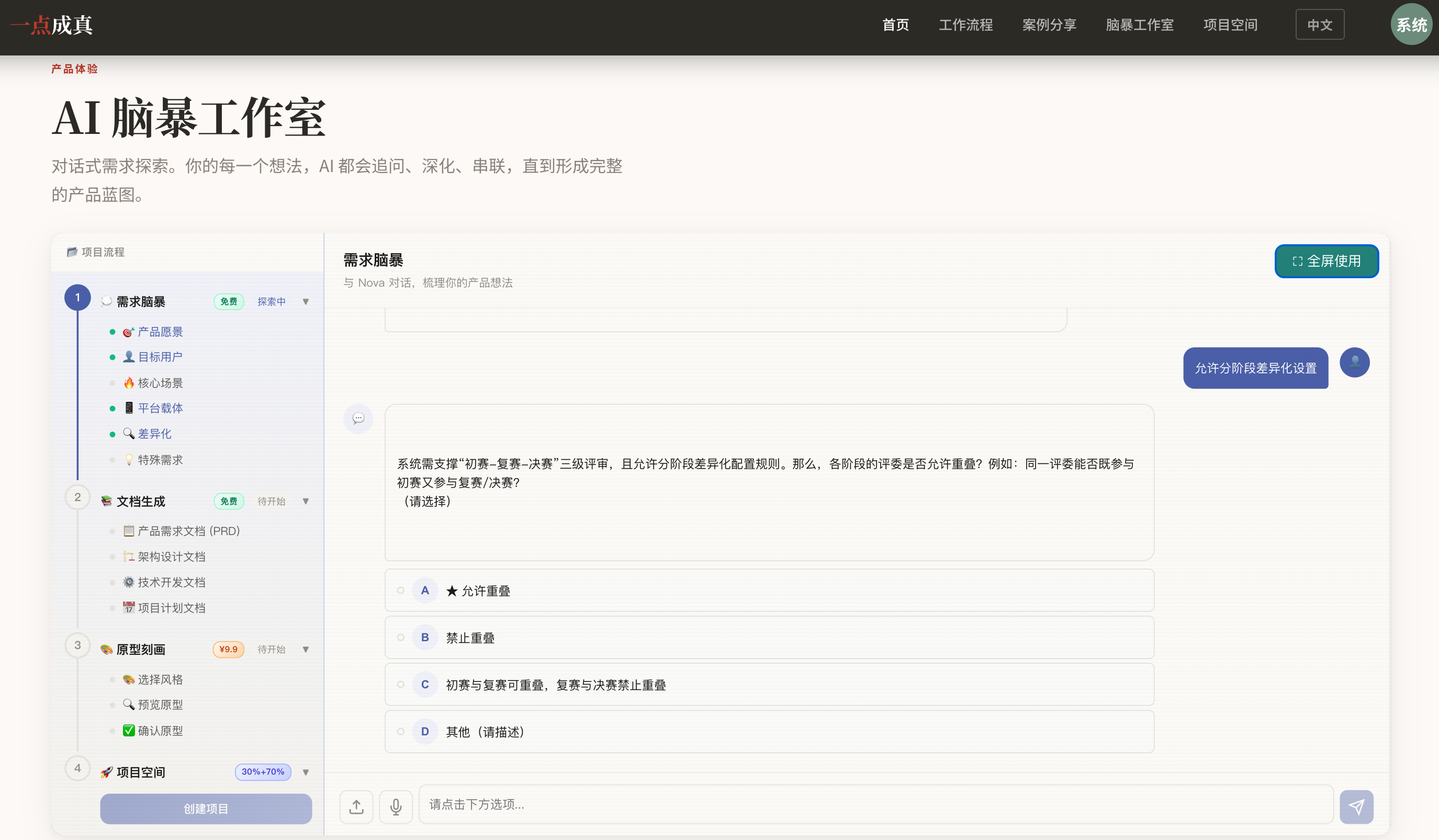Click the gear icon beside 技术开发文档
The image size is (1439, 840).
(x=129, y=582)
